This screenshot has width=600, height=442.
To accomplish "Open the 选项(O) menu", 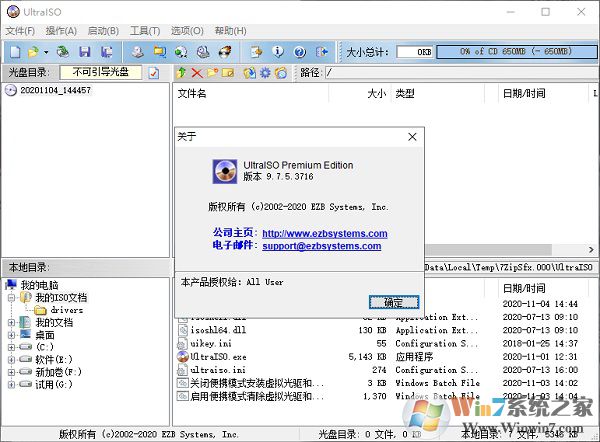I will coord(187,31).
